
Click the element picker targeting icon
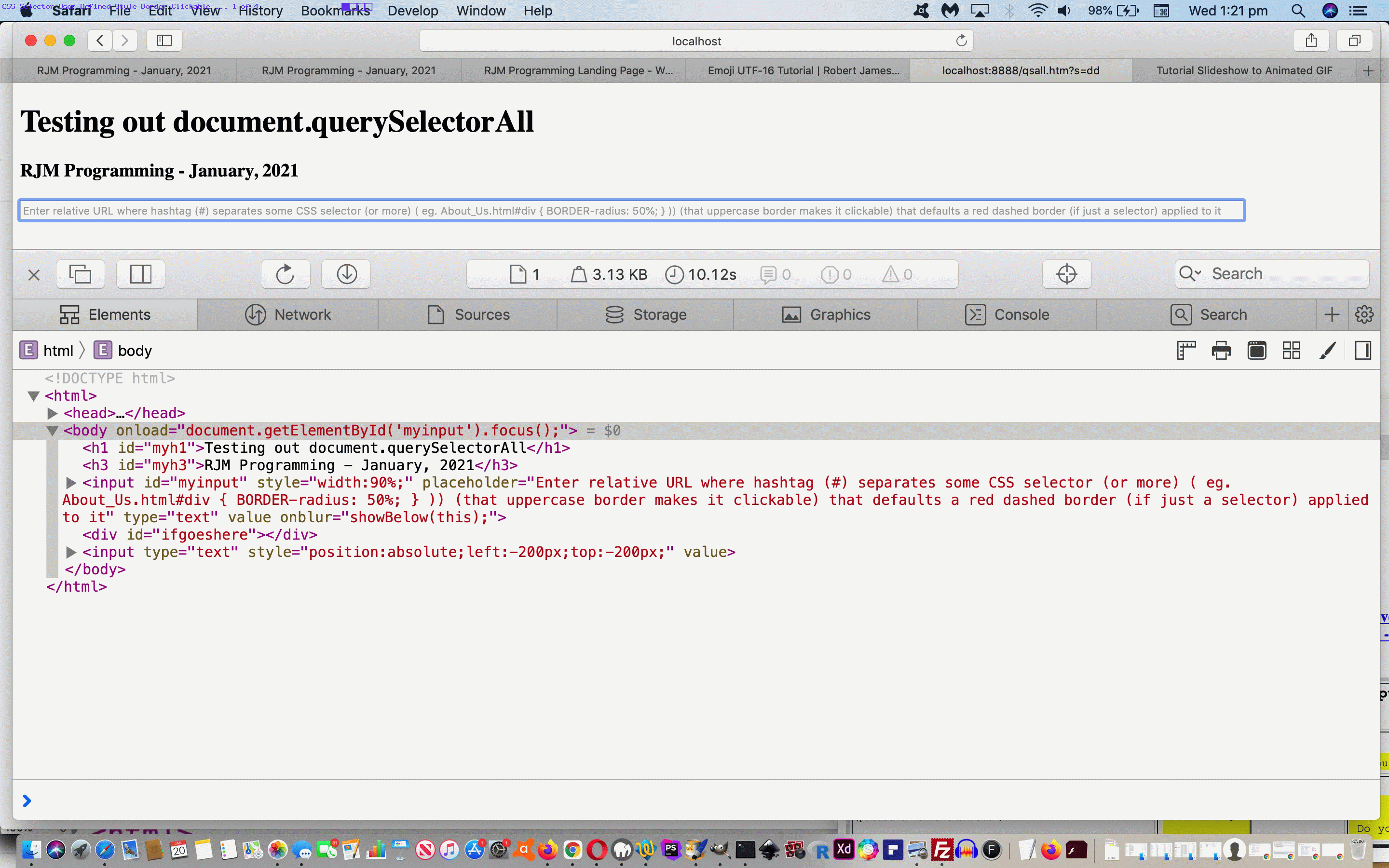tap(1066, 273)
